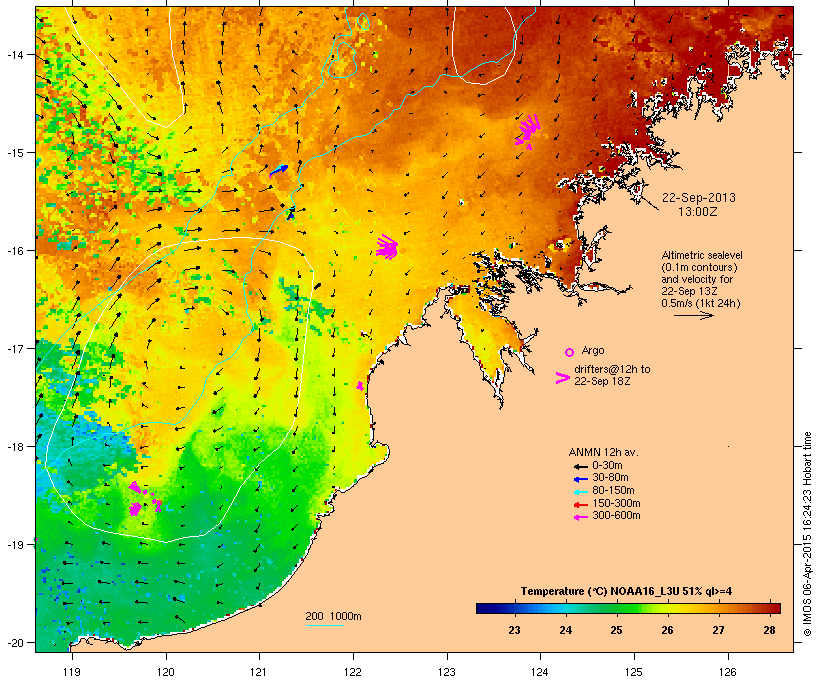Click the 300-600m depth label

coord(616,516)
